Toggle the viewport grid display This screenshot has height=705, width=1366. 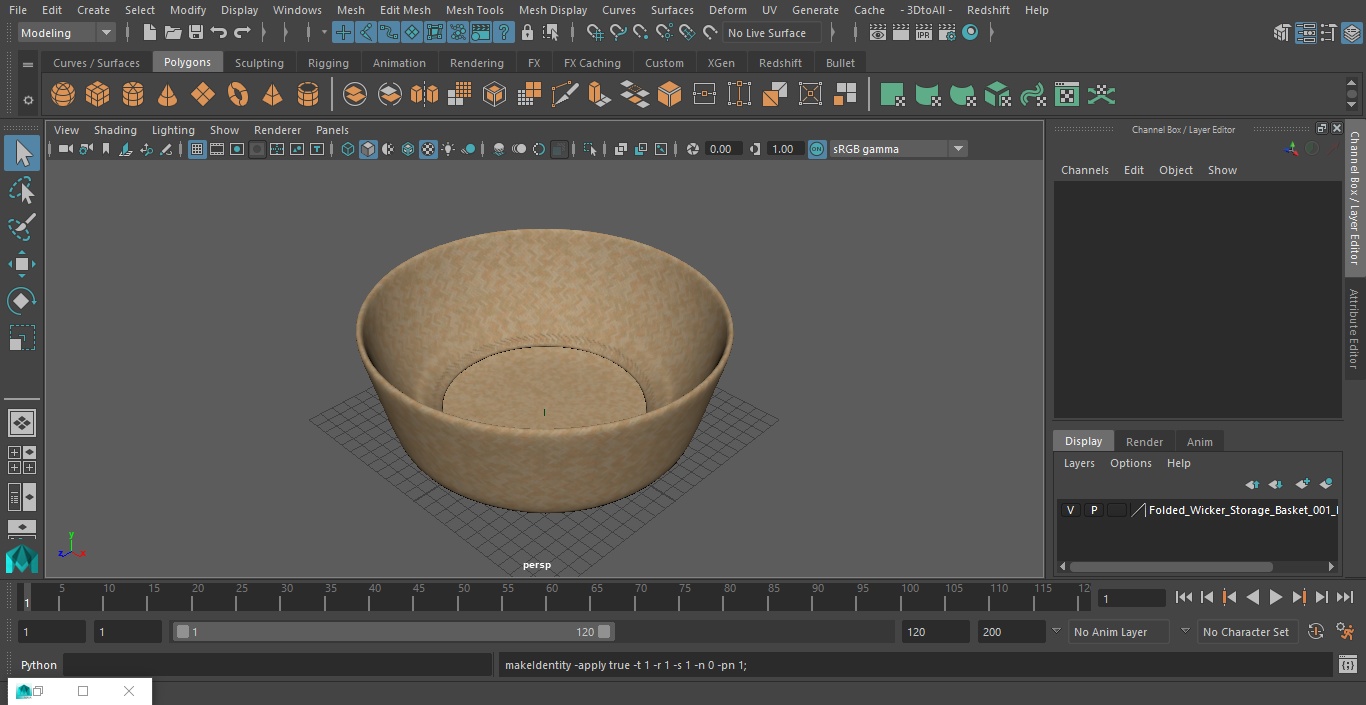(x=197, y=149)
